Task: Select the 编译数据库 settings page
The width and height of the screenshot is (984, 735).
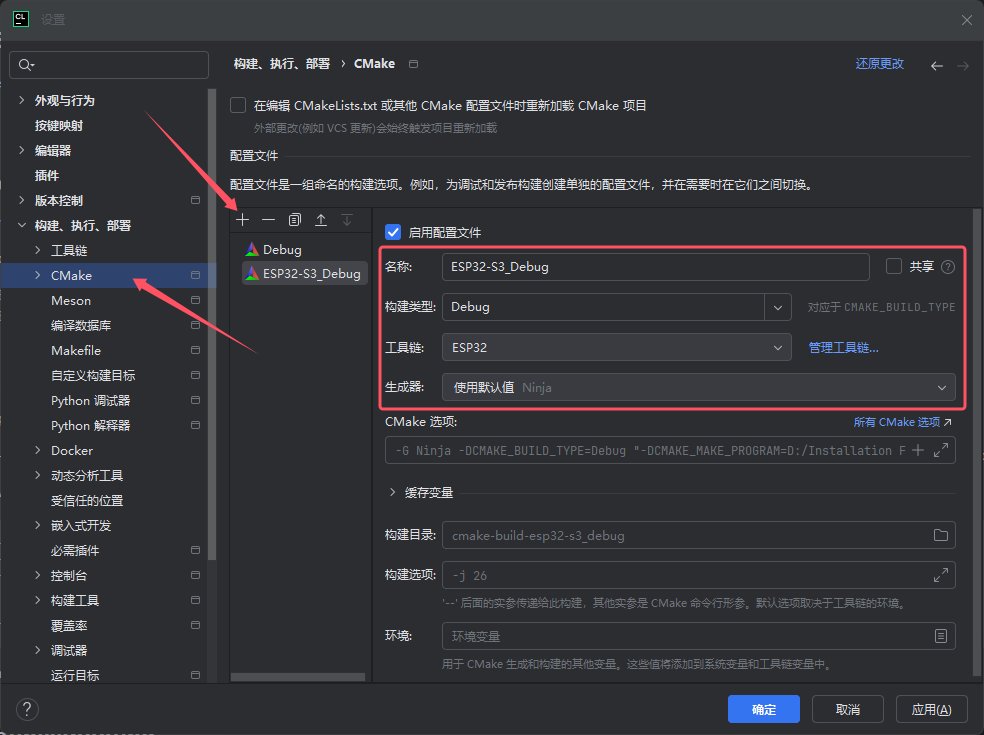Action: [x=81, y=326]
